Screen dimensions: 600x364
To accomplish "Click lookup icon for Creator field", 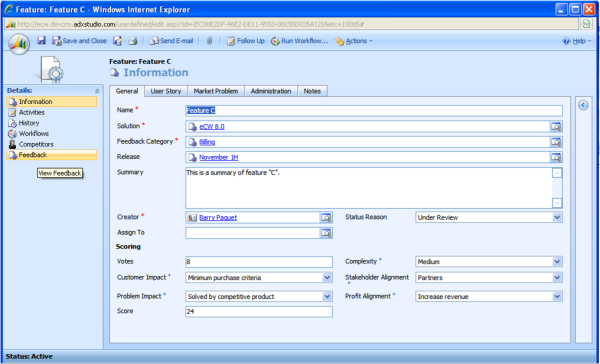I will [x=326, y=217].
